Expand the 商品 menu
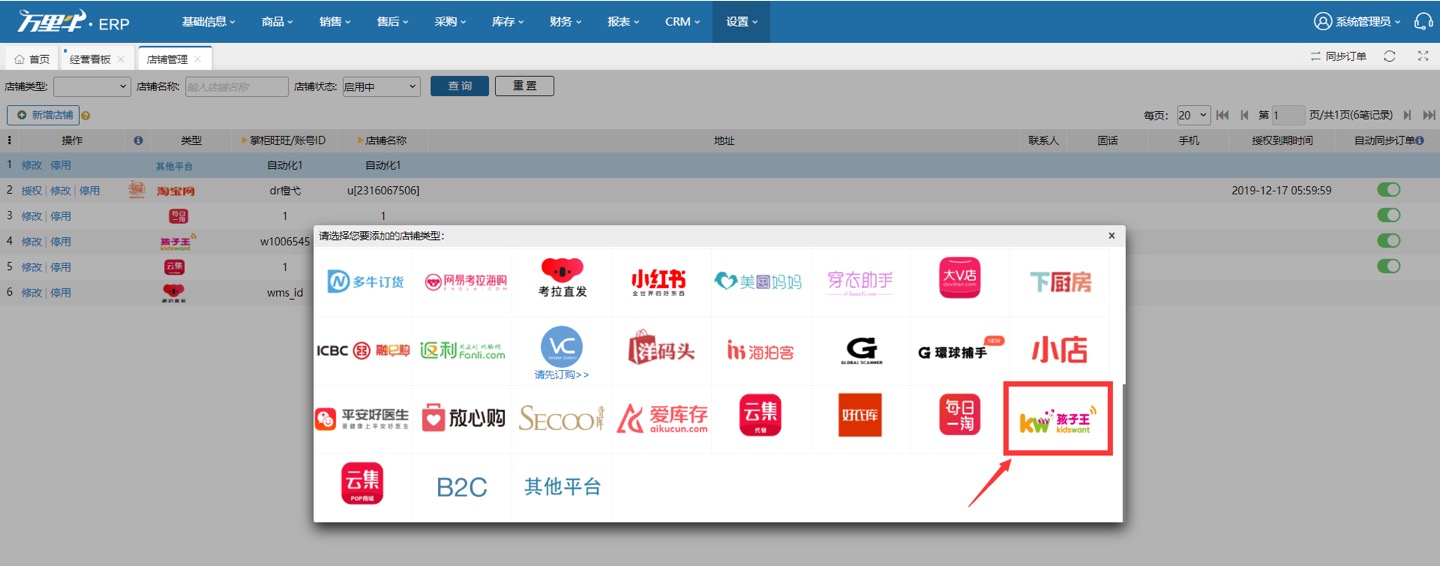 (278, 21)
